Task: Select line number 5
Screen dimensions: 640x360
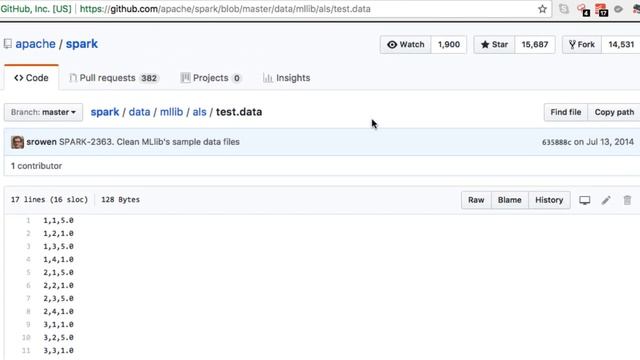Action: [28, 272]
